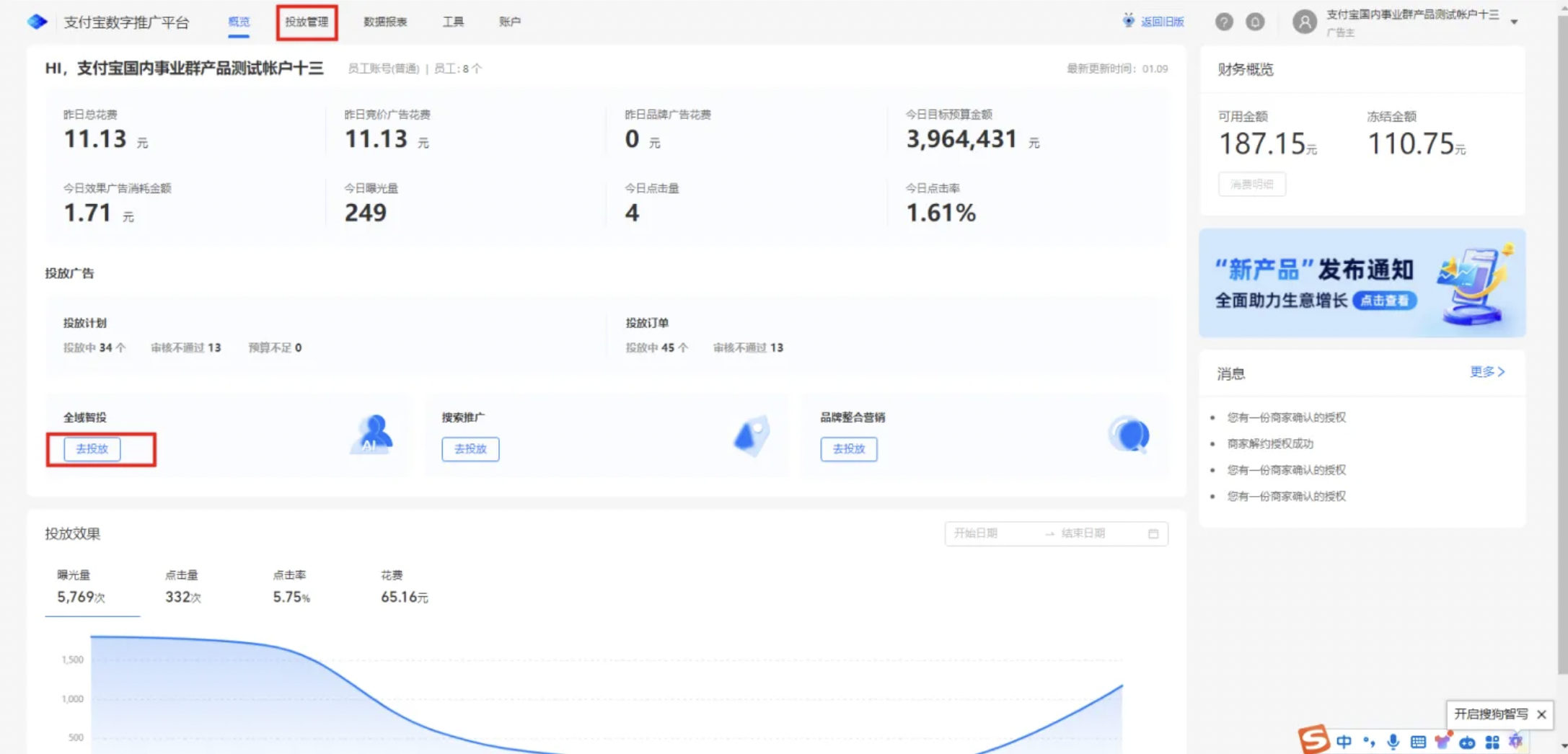Click the 今日点击率 value 1.61%
Viewport: 1568px width, 754px height.
(x=941, y=213)
